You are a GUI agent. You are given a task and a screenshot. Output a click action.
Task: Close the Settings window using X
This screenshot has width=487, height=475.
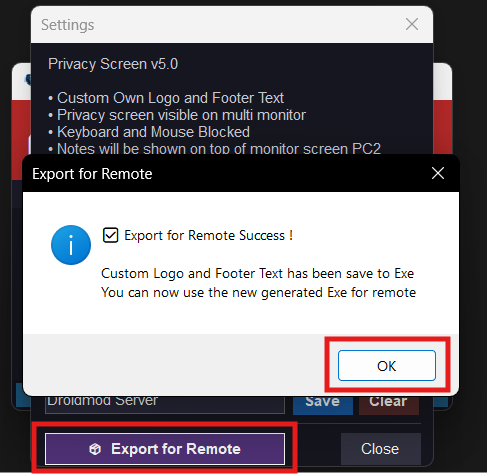412,24
